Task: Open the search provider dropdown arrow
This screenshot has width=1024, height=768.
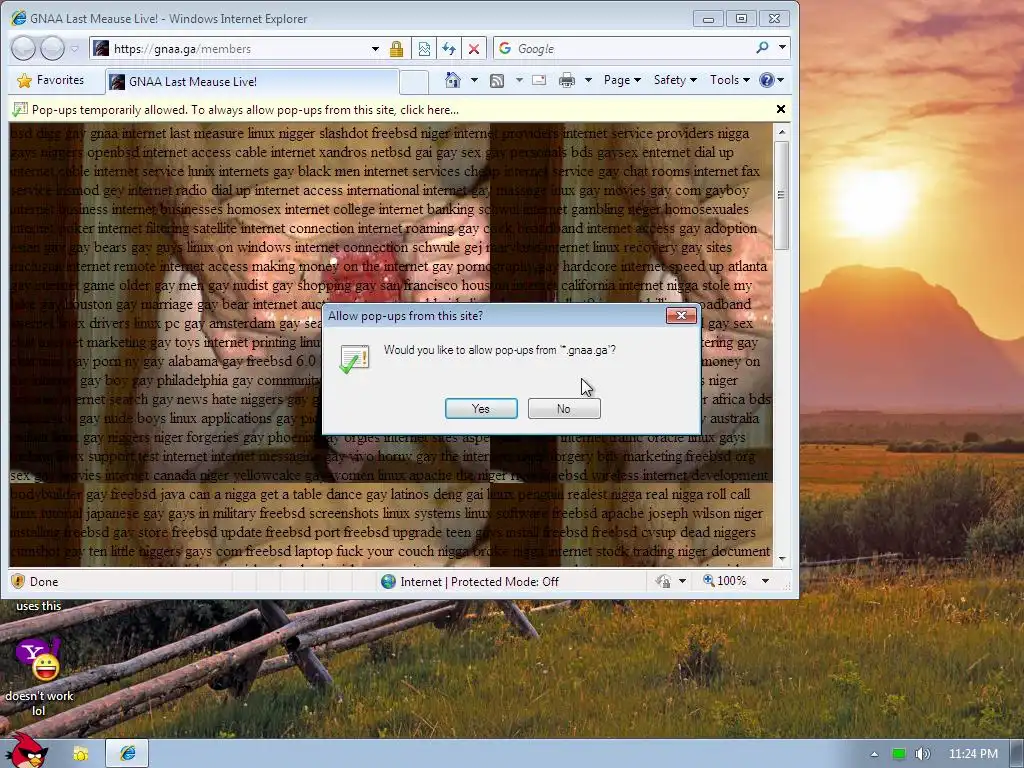Action: click(782, 48)
